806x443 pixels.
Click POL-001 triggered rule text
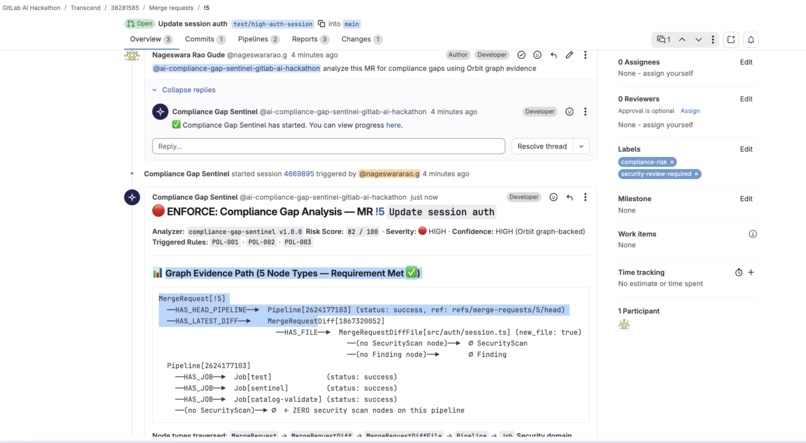[225, 242]
